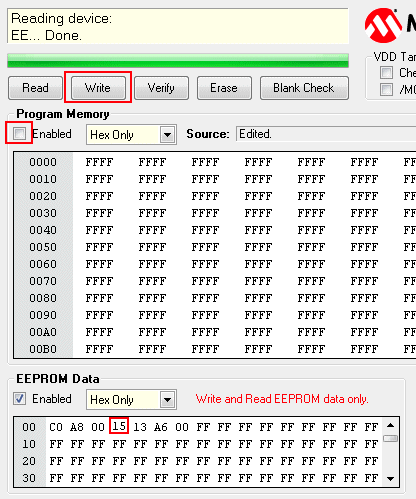Select the first FFFF cell at address 0000

coord(99,162)
